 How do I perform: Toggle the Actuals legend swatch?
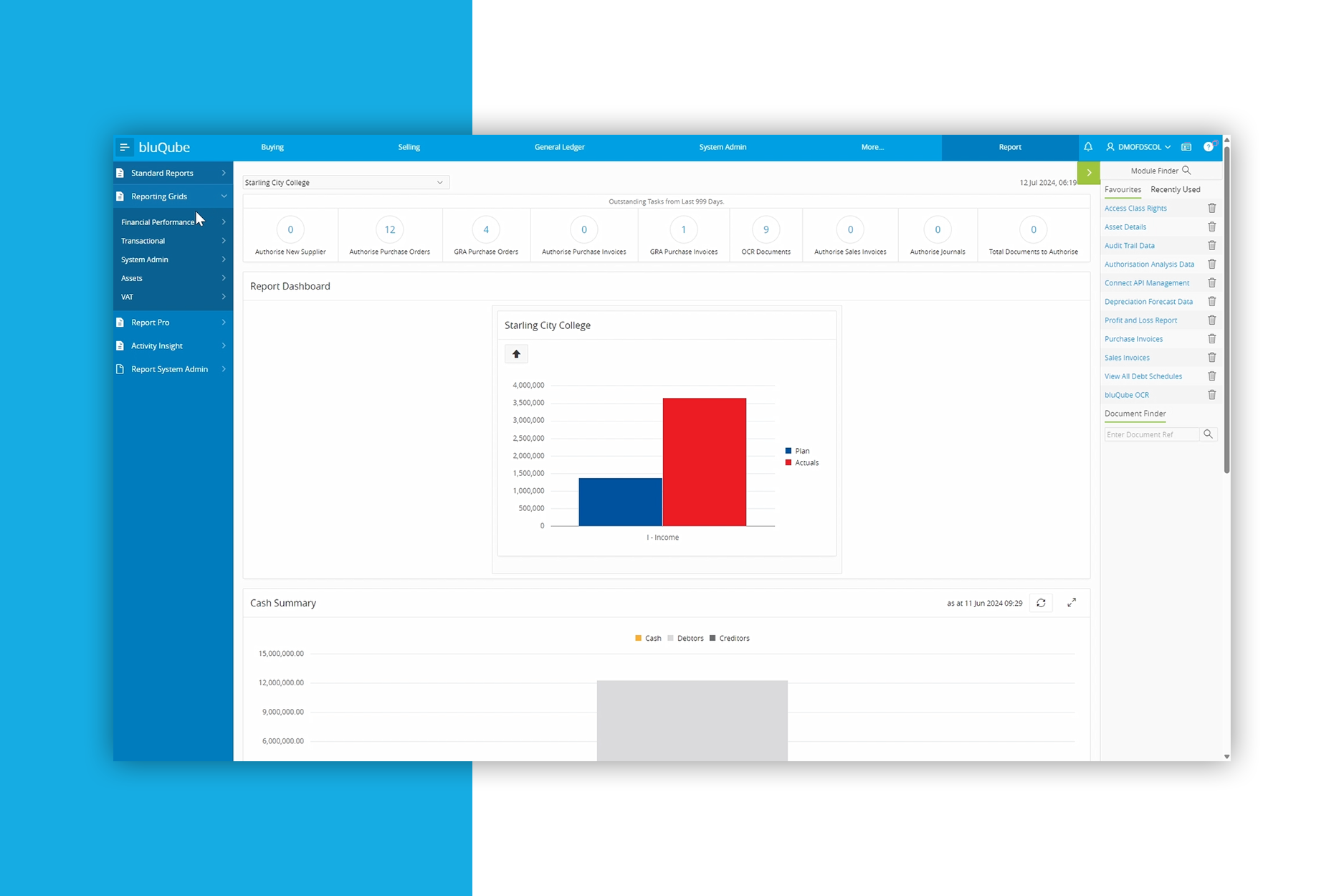(x=788, y=463)
